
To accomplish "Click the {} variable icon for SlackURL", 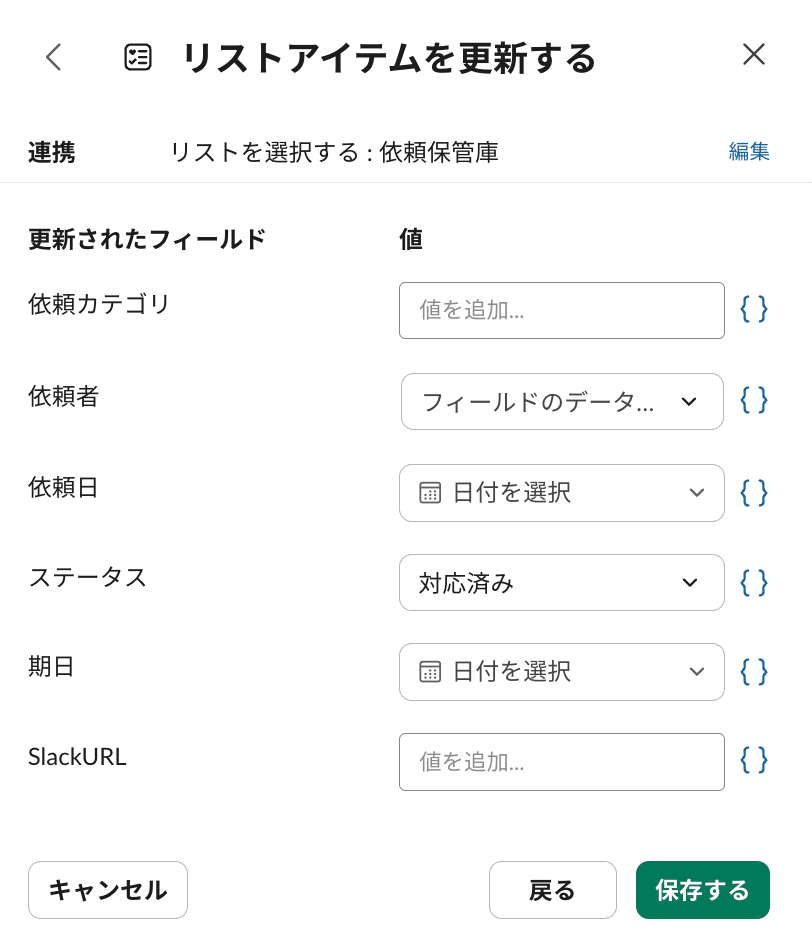I will pos(752,762).
